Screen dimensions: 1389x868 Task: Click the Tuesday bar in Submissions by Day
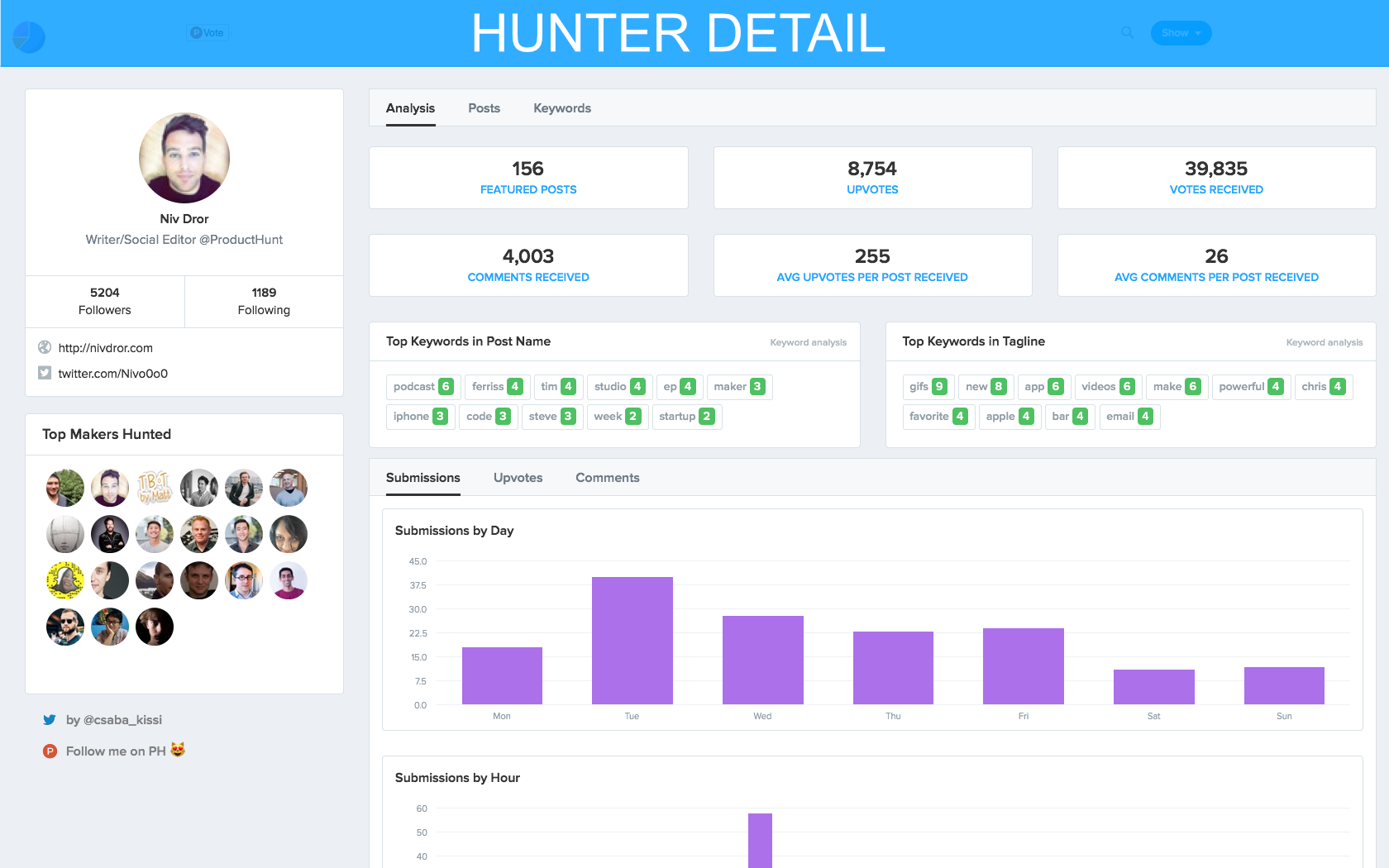tap(632, 641)
